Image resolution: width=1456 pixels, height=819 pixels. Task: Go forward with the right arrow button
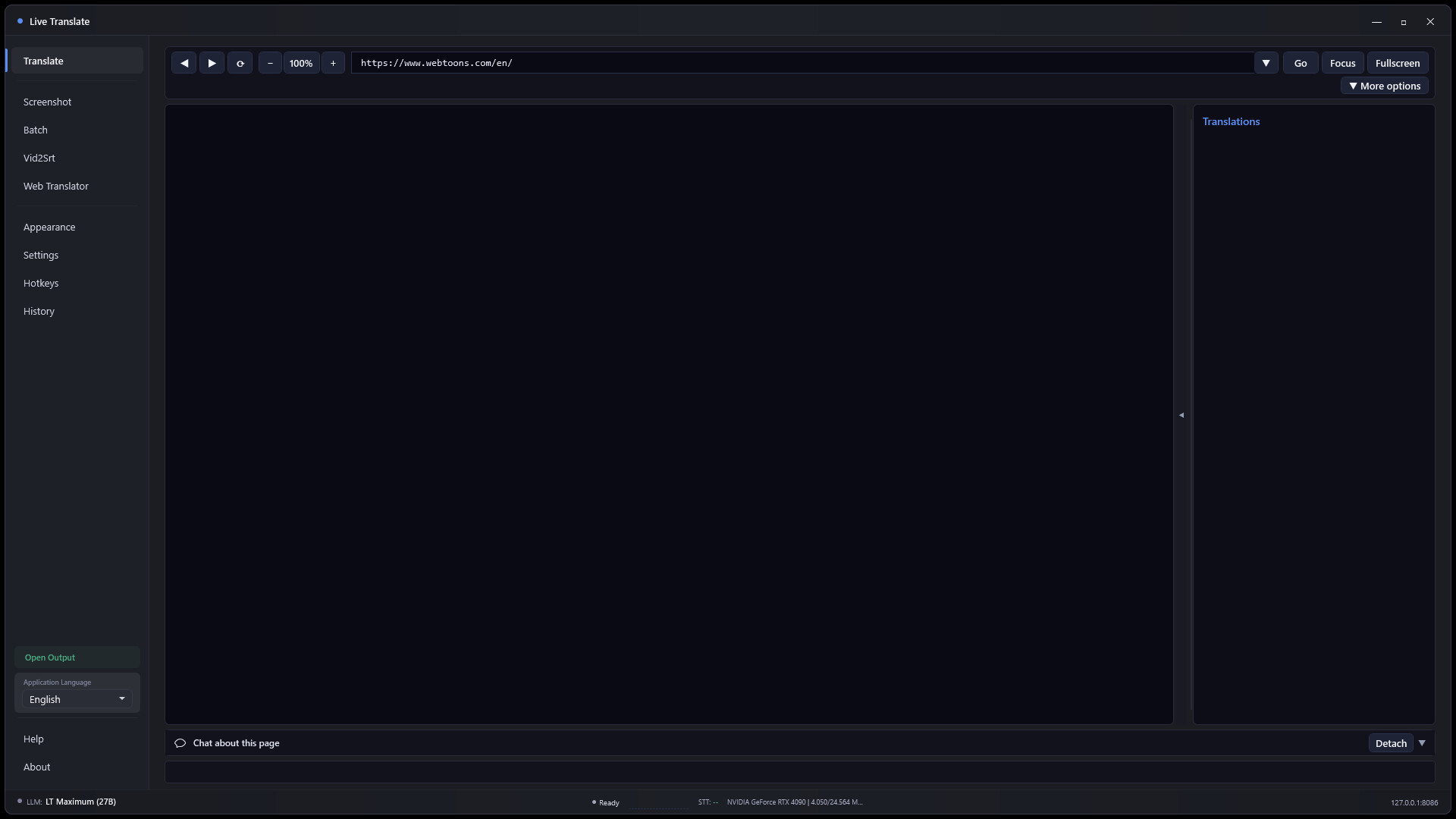point(212,63)
